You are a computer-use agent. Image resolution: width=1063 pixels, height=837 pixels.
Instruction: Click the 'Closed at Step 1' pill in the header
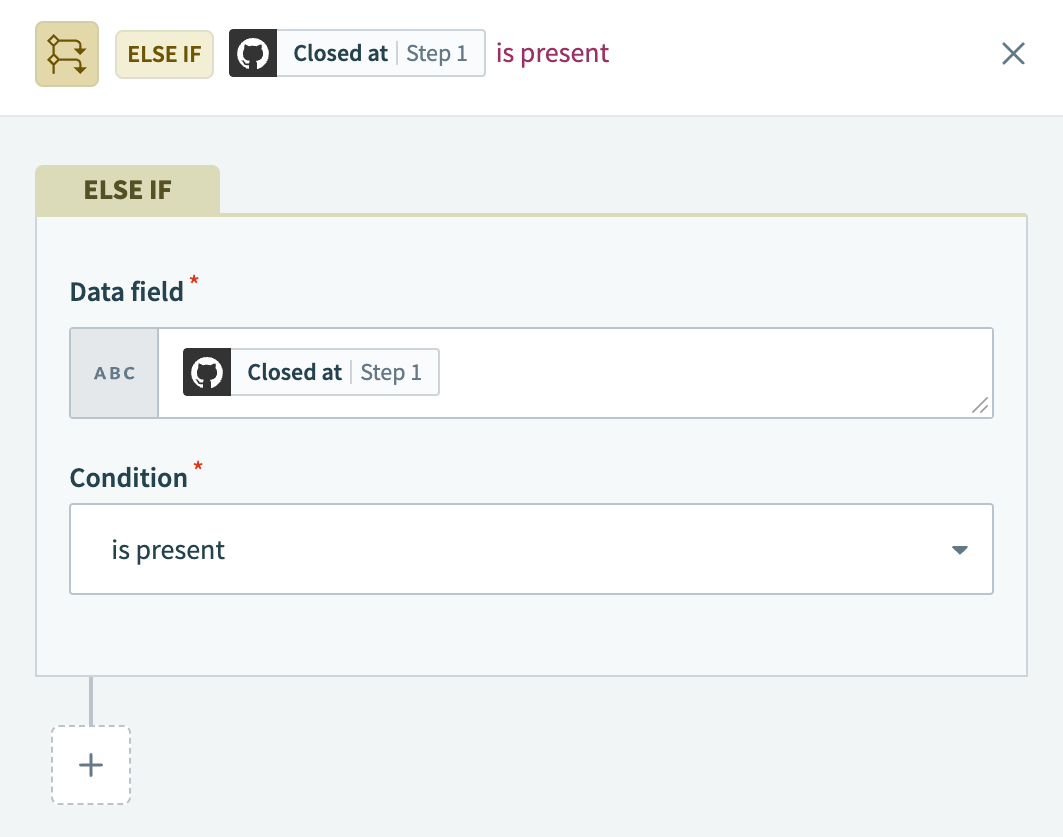tap(357, 53)
